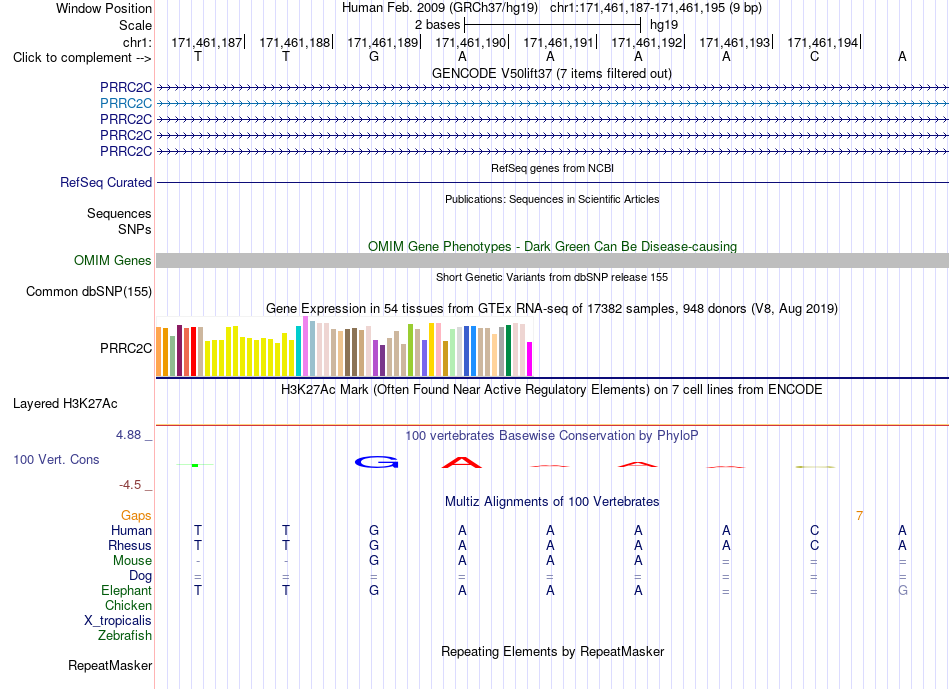Viewport: 950px width, 689px height.
Task: Click the '2 bases' scale bar
Action: pos(553,25)
